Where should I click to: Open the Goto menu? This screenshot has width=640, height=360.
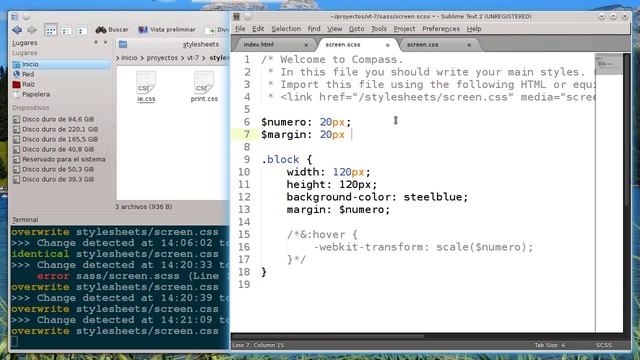[356, 29]
